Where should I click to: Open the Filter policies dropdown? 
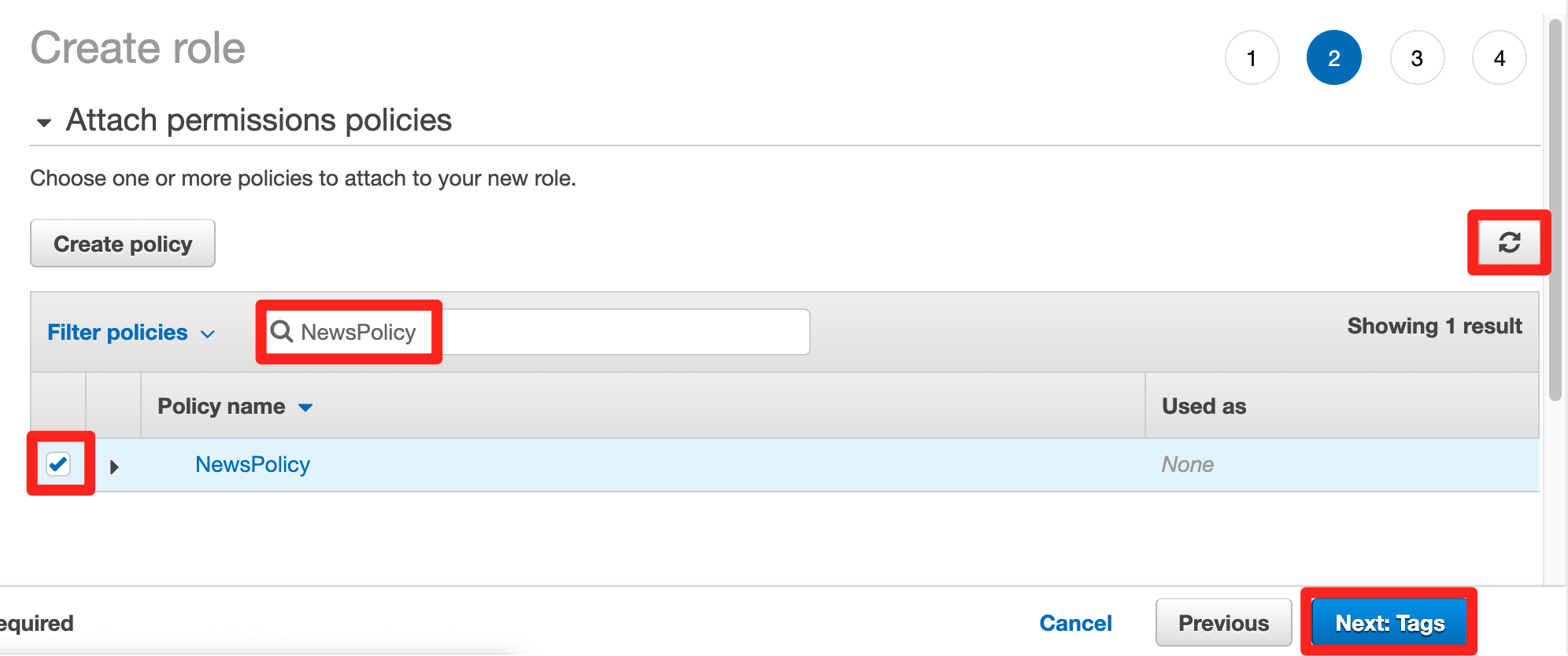coord(131,332)
